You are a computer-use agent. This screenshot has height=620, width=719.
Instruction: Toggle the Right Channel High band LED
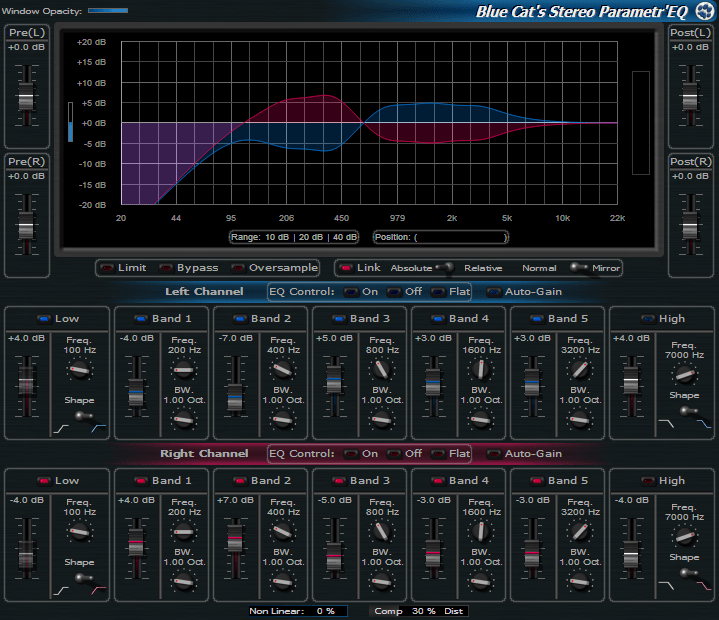[647, 481]
